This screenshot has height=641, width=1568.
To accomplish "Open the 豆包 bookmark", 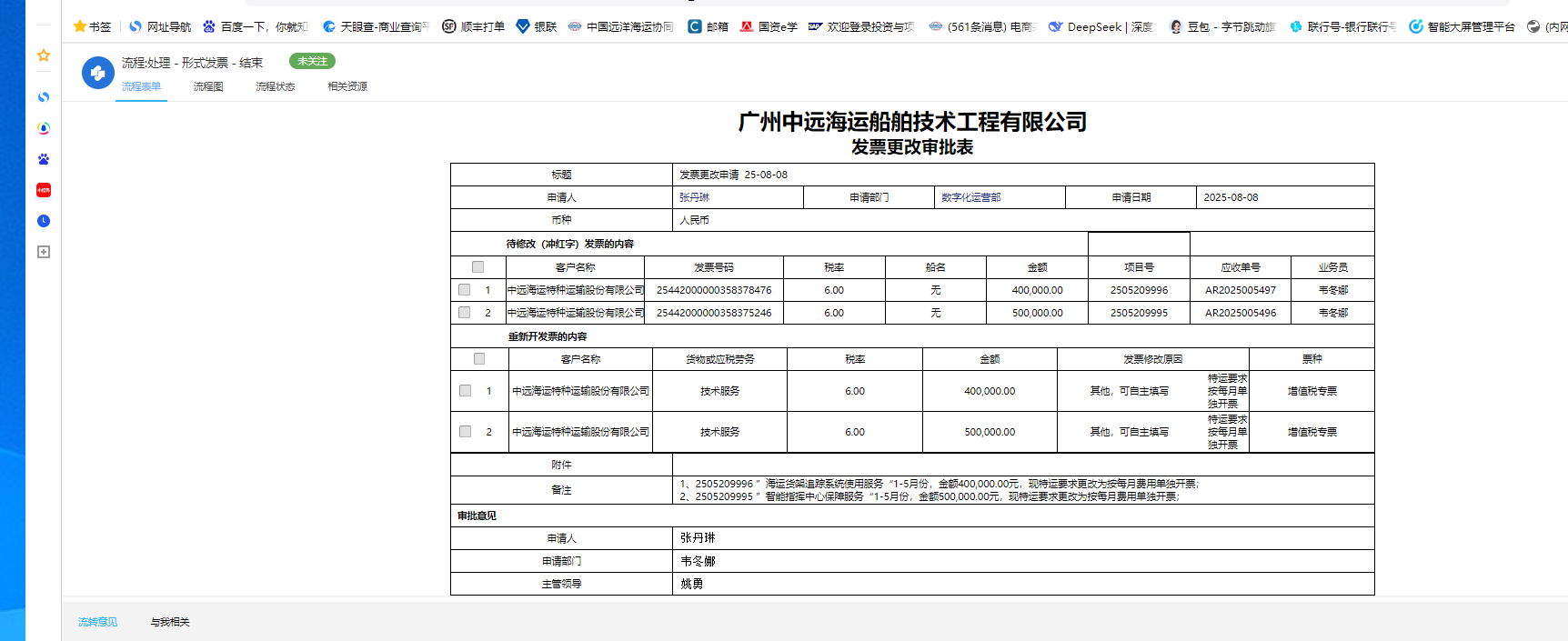I will (x=1221, y=26).
